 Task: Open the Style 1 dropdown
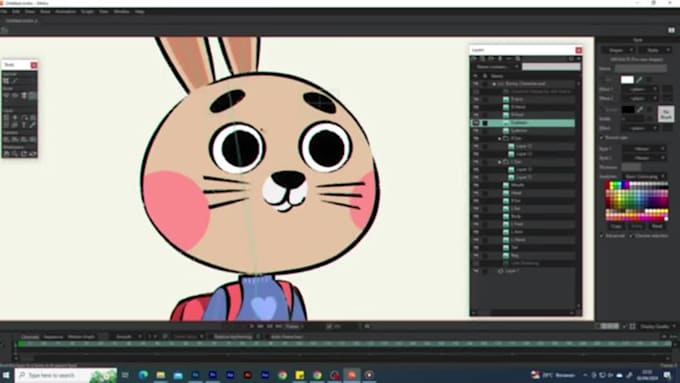(644, 149)
